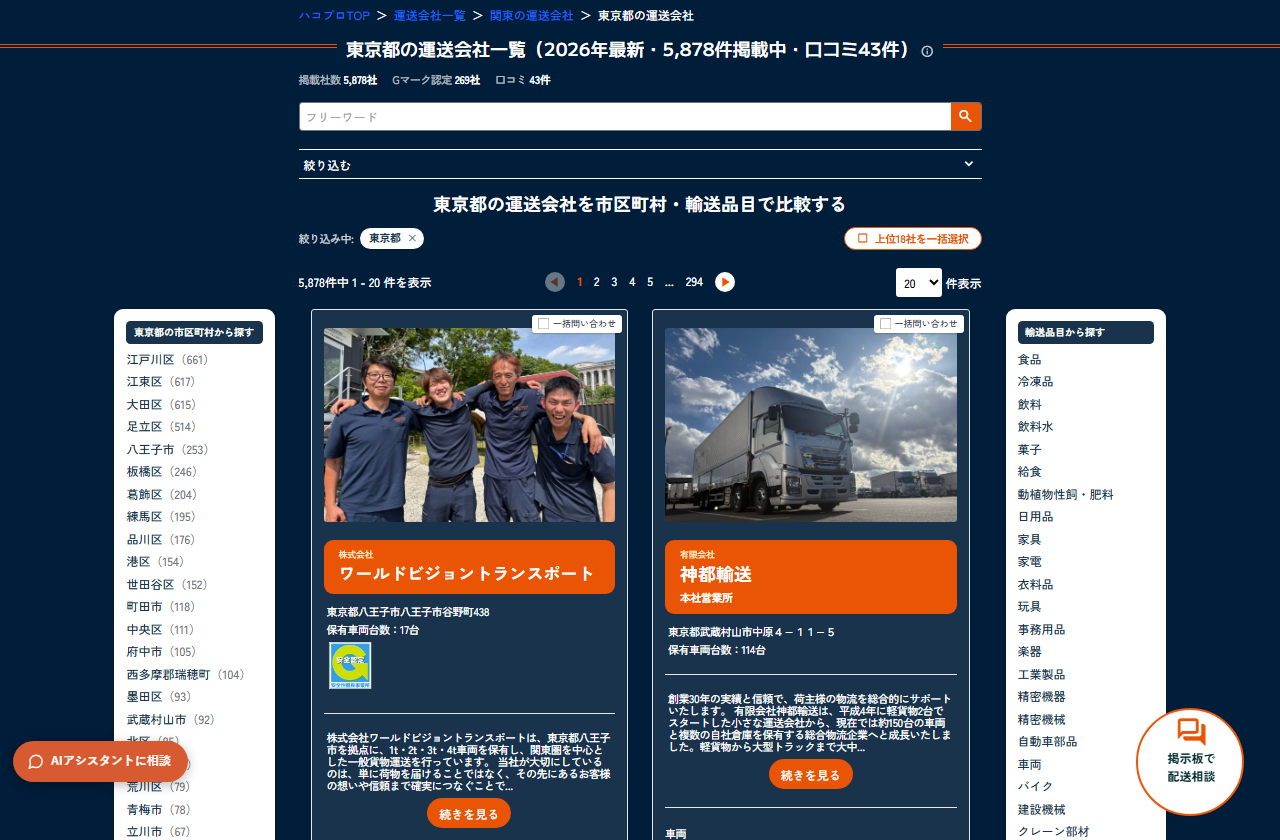Viewport: 1280px width, 840px height.
Task: Click 続きを見る under 神都輸送
Action: coord(811,774)
